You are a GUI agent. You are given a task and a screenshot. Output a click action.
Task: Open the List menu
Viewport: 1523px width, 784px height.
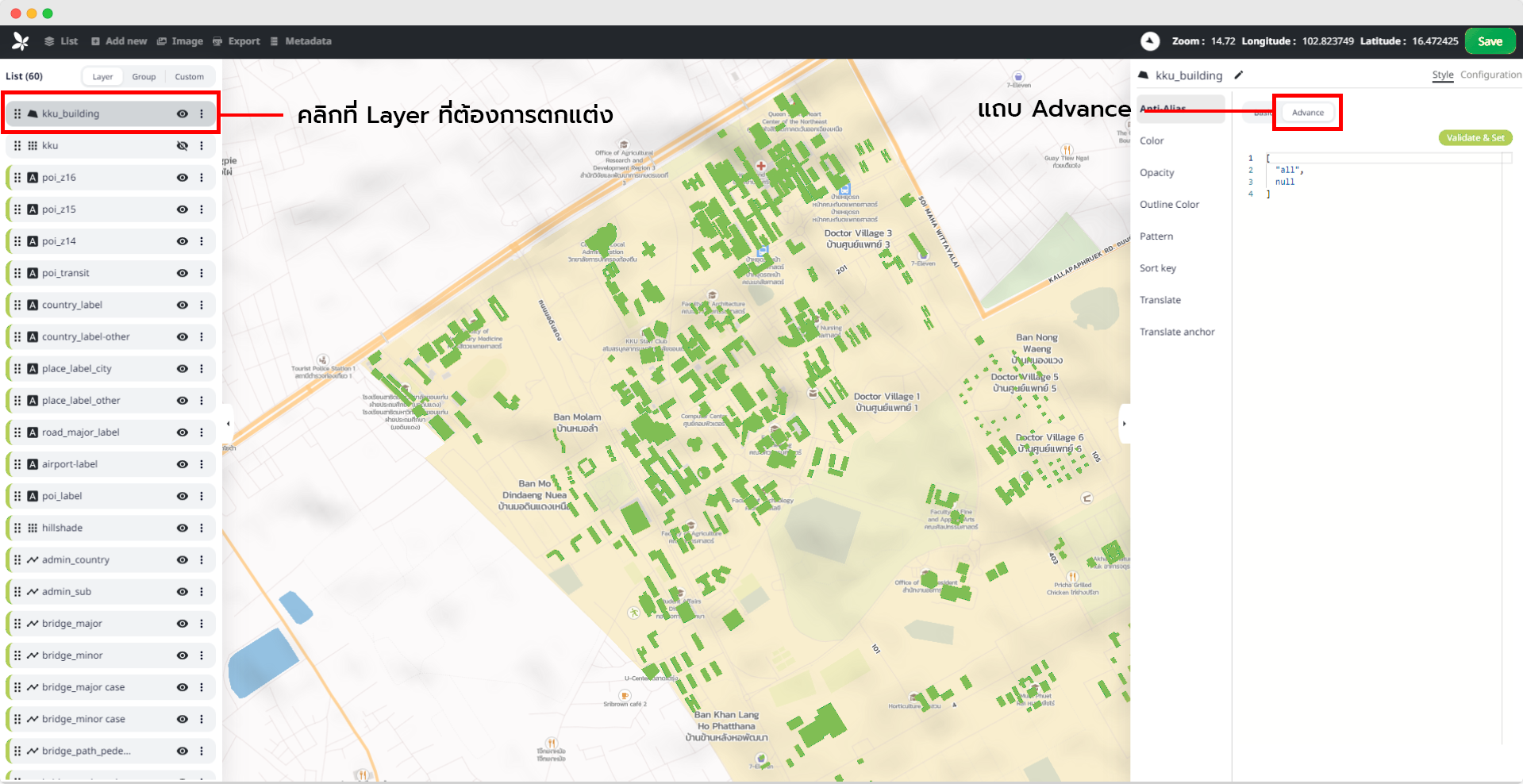[61, 41]
